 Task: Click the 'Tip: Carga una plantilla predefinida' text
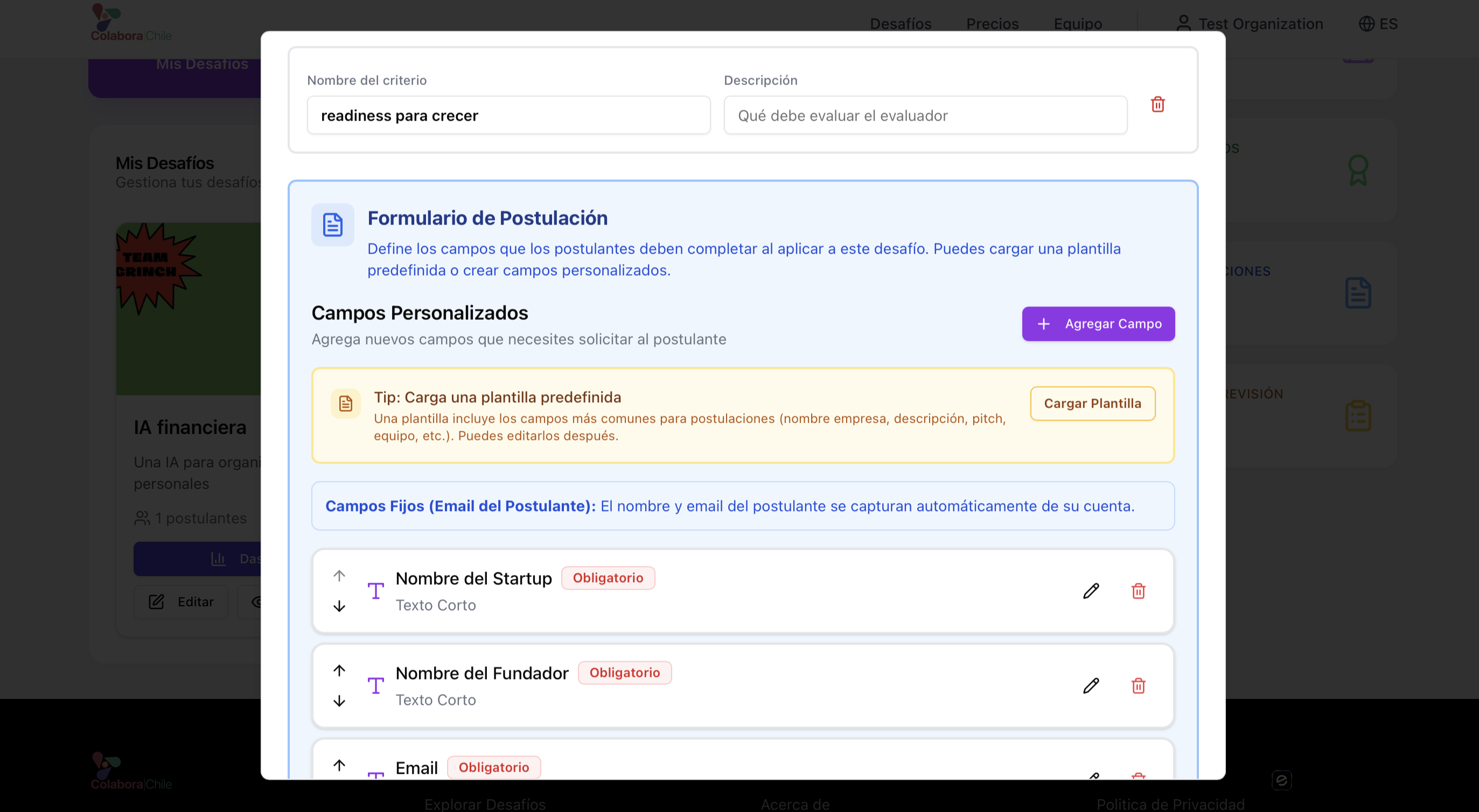[497, 397]
